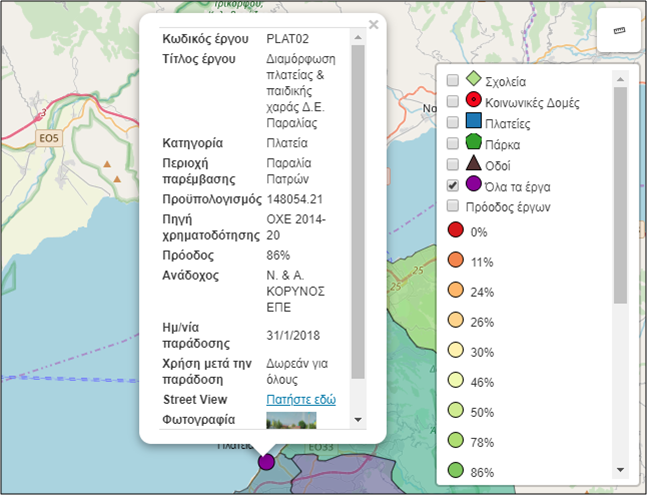647x495 pixels.
Task: Select the green 86% progress swatch
Action: [455, 471]
